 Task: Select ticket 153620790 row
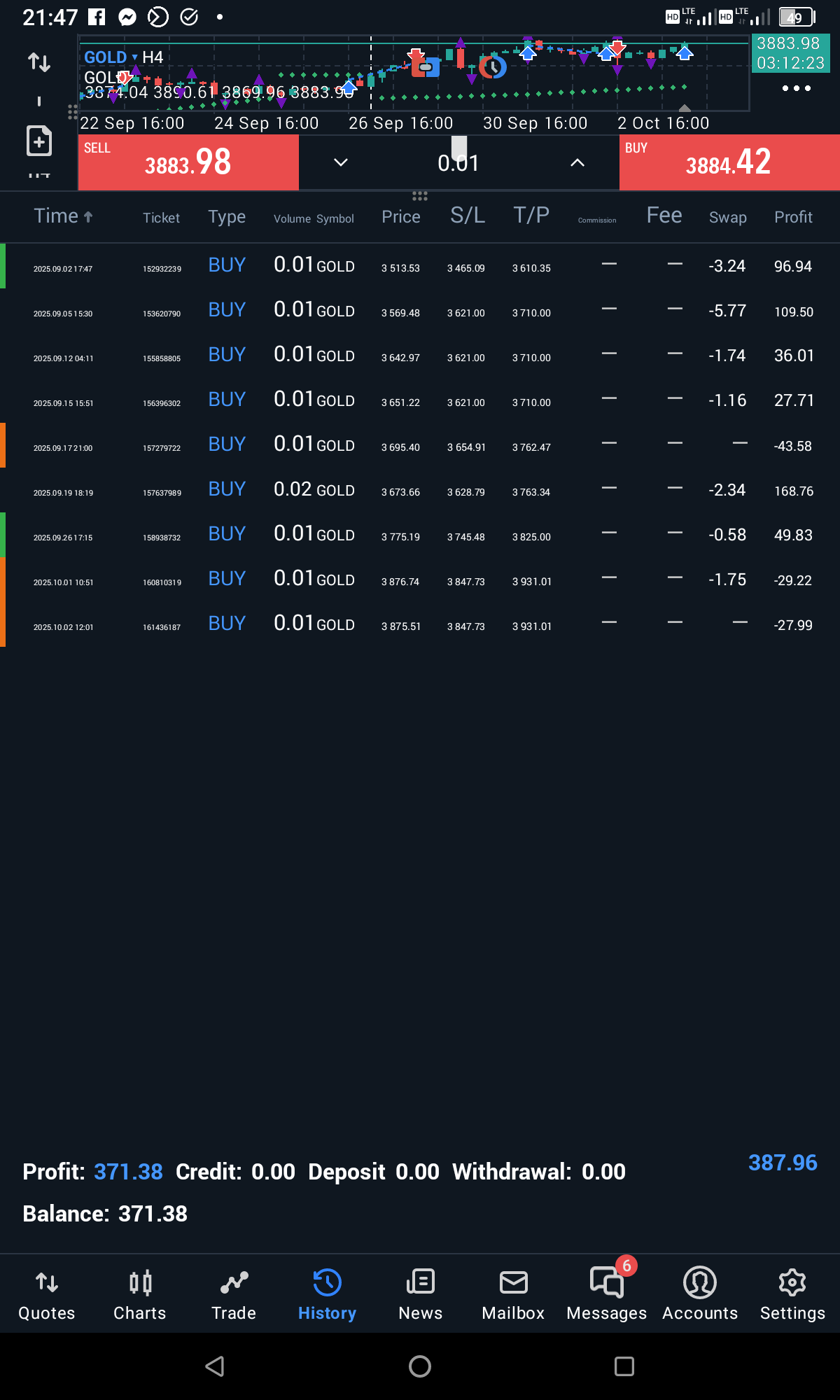(420, 311)
